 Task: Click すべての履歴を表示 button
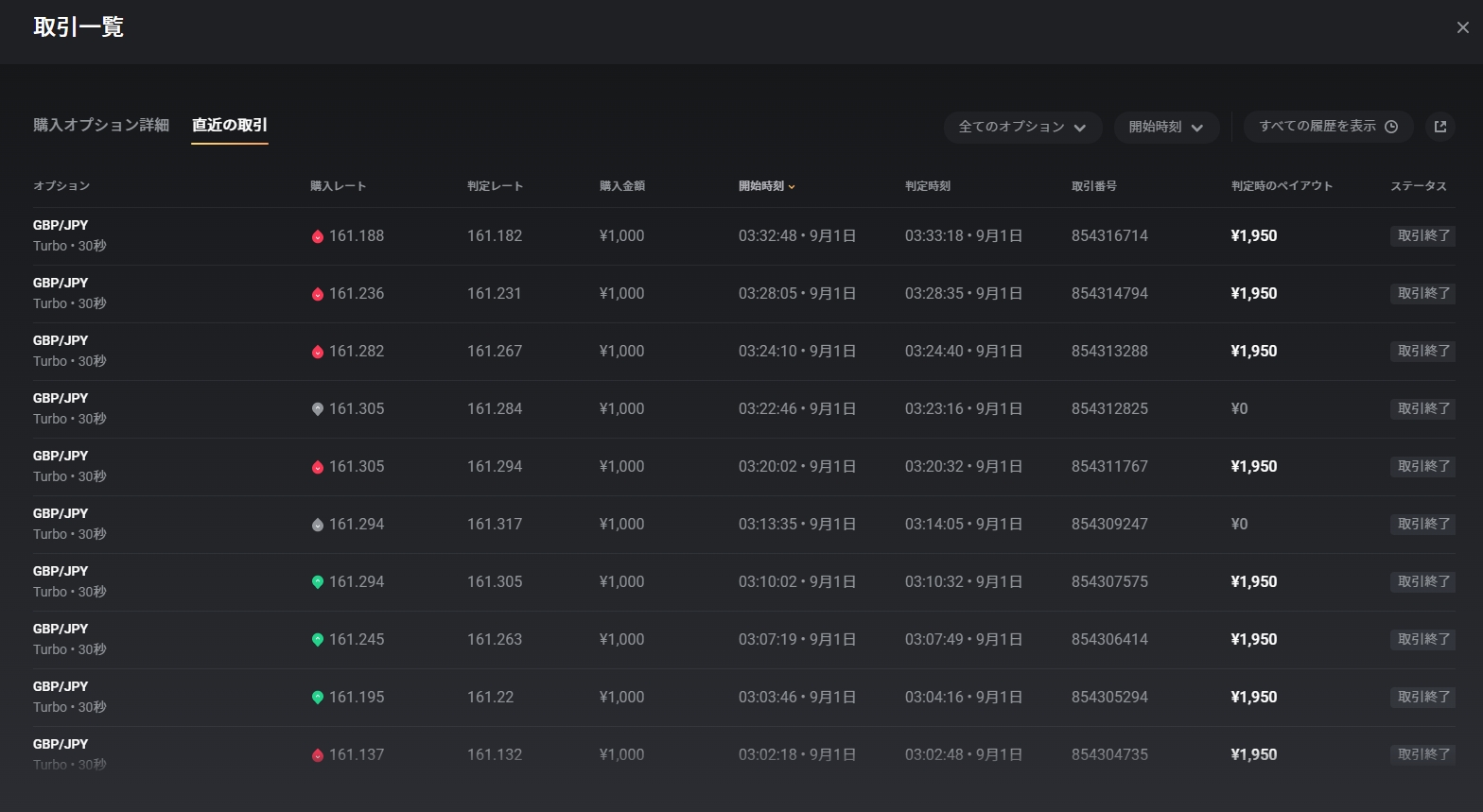1327,127
